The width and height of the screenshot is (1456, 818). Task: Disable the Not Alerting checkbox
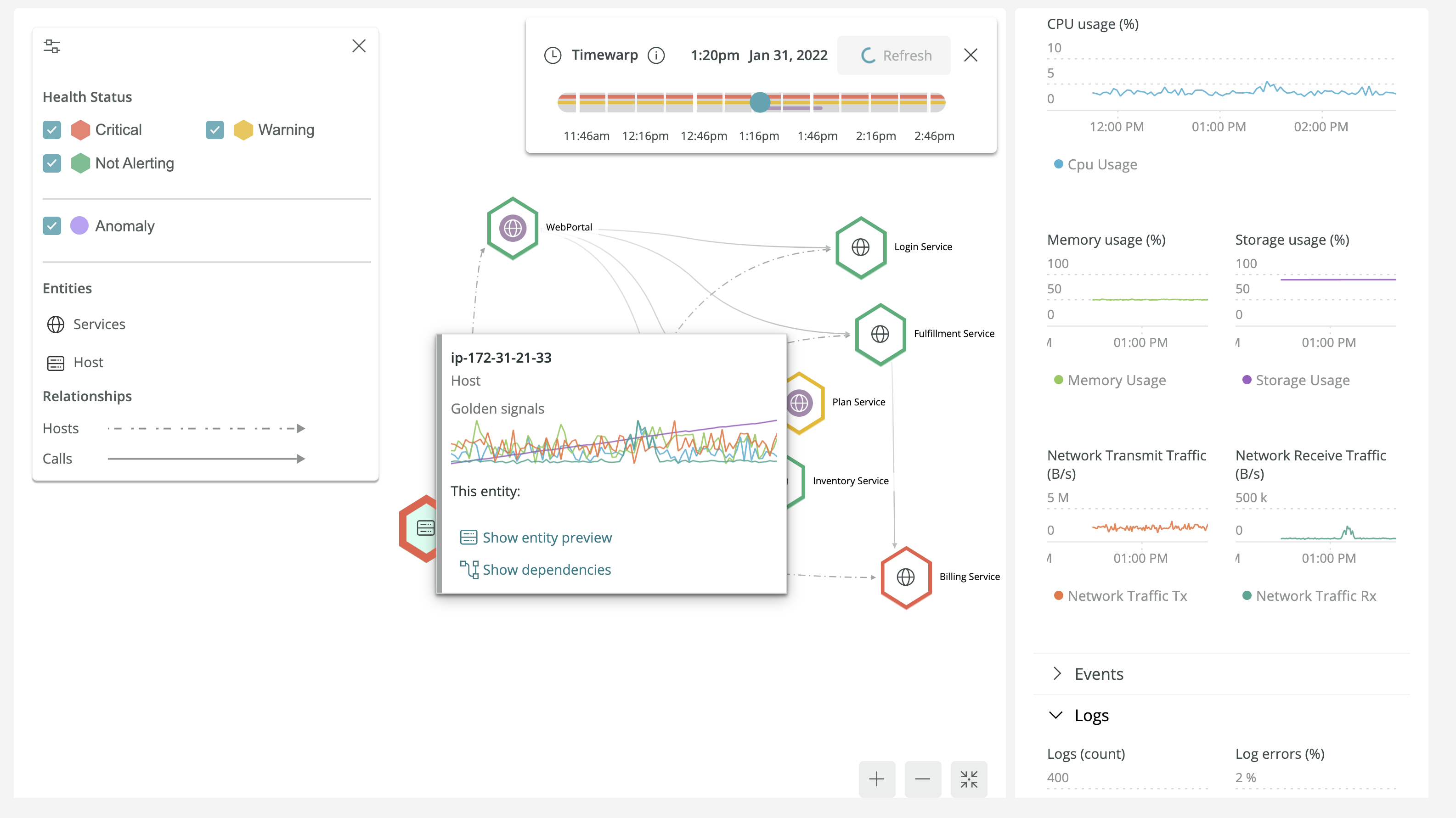52,163
